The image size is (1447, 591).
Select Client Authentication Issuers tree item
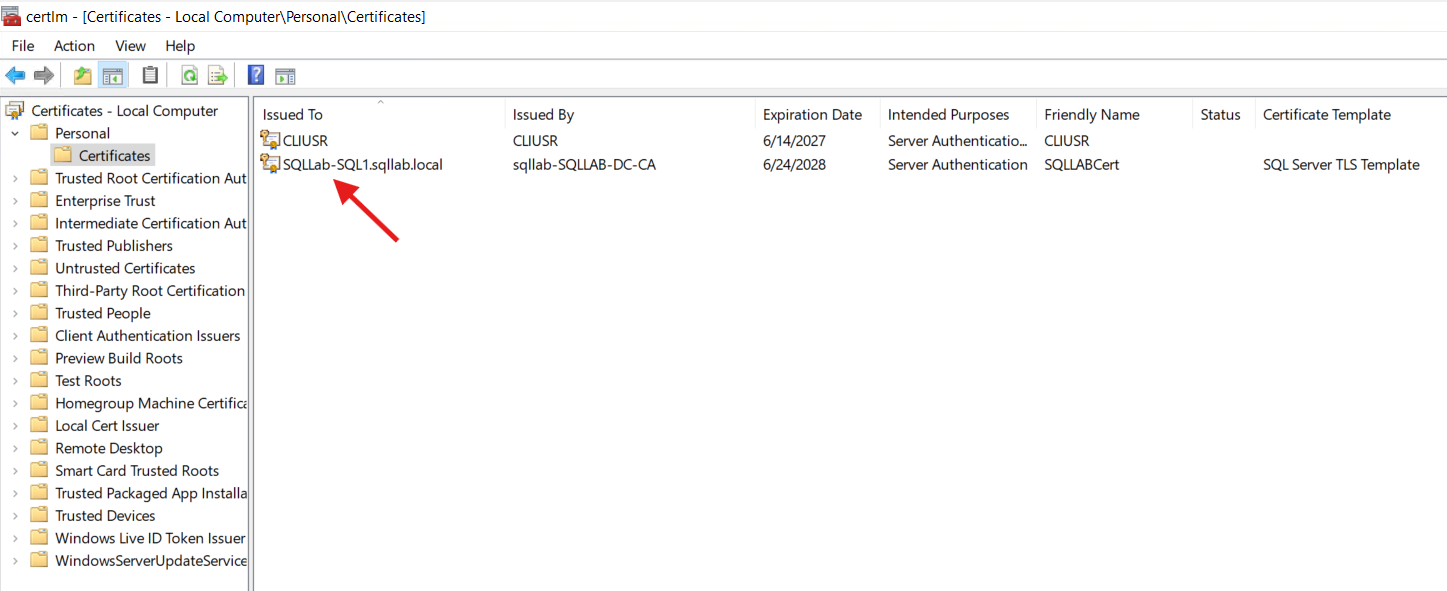[x=148, y=336]
